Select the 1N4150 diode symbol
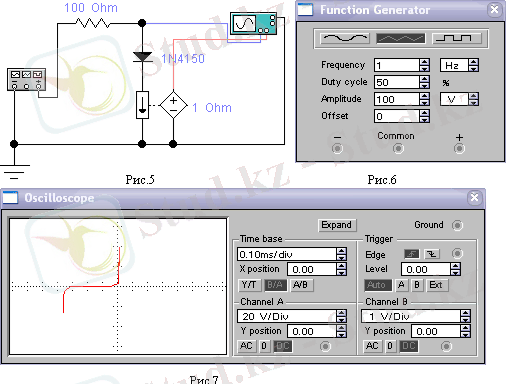 pyautogui.click(x=142, y=57)
